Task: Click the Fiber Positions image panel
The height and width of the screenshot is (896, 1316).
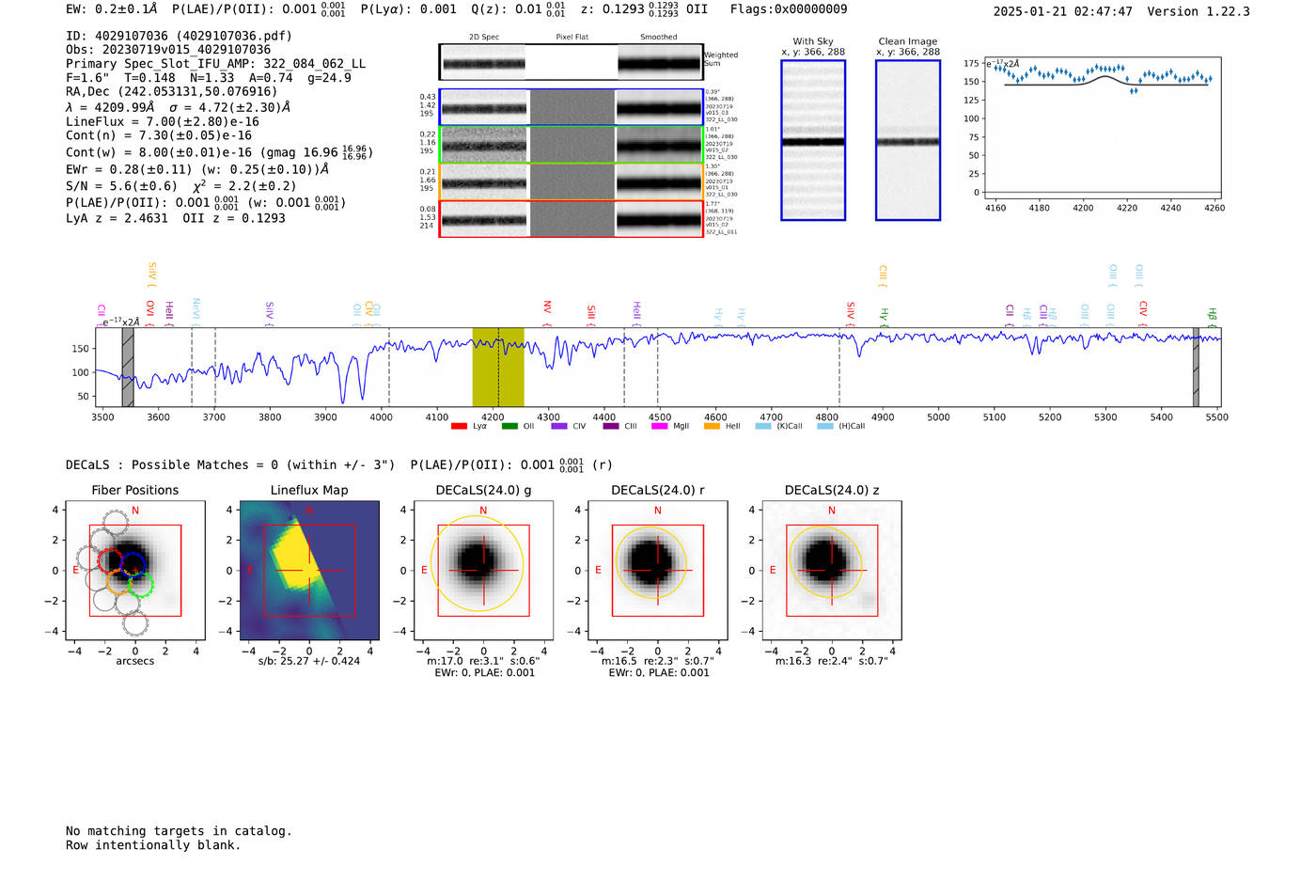Action: 135,571
